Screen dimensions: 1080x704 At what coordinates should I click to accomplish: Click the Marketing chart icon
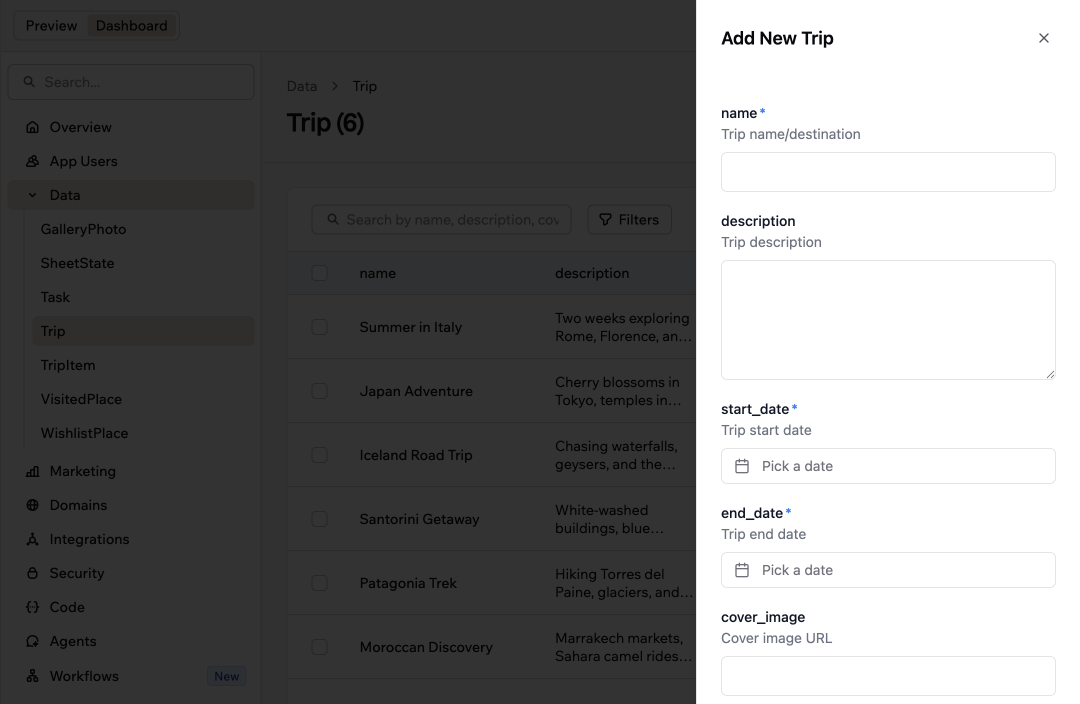click(x=32, y=471)
